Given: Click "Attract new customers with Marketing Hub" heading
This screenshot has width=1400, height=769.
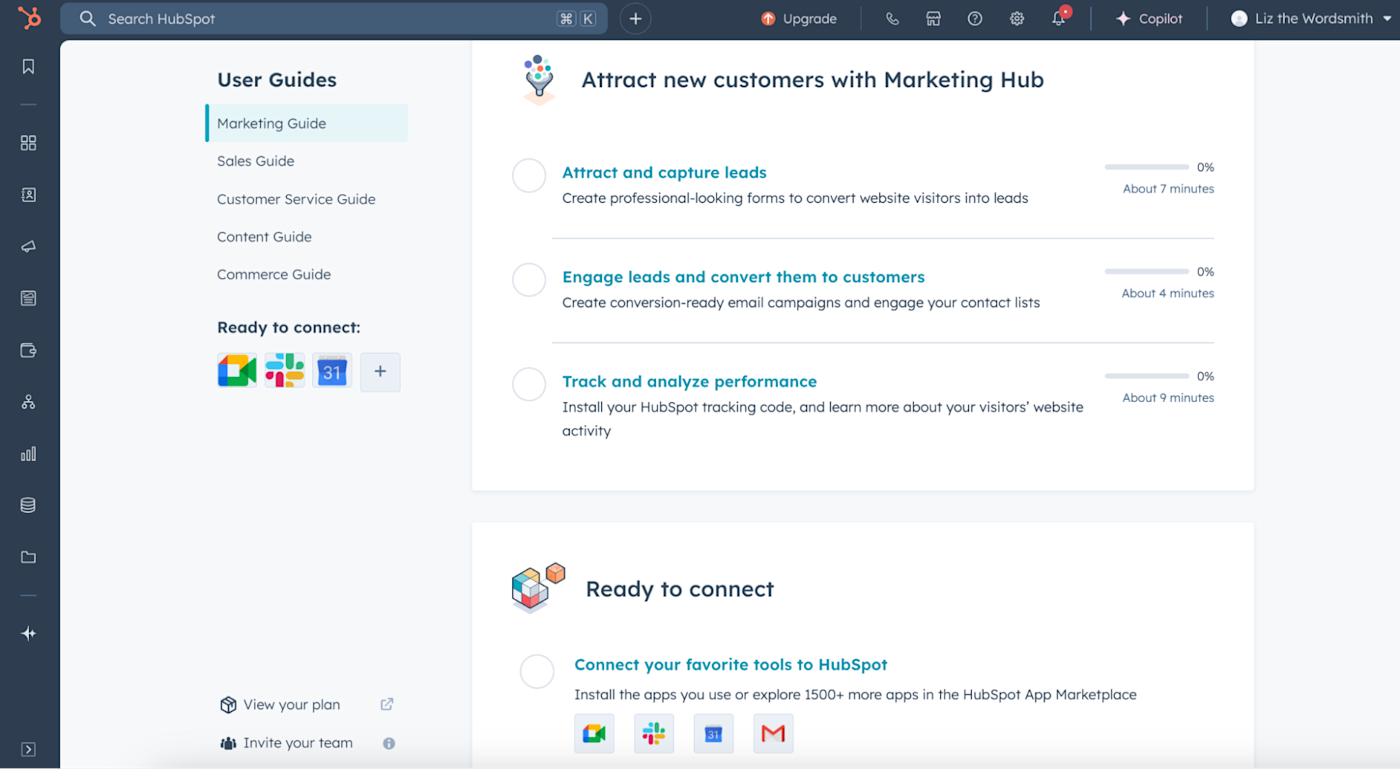Looking at the screenshot, I should 813,80.
